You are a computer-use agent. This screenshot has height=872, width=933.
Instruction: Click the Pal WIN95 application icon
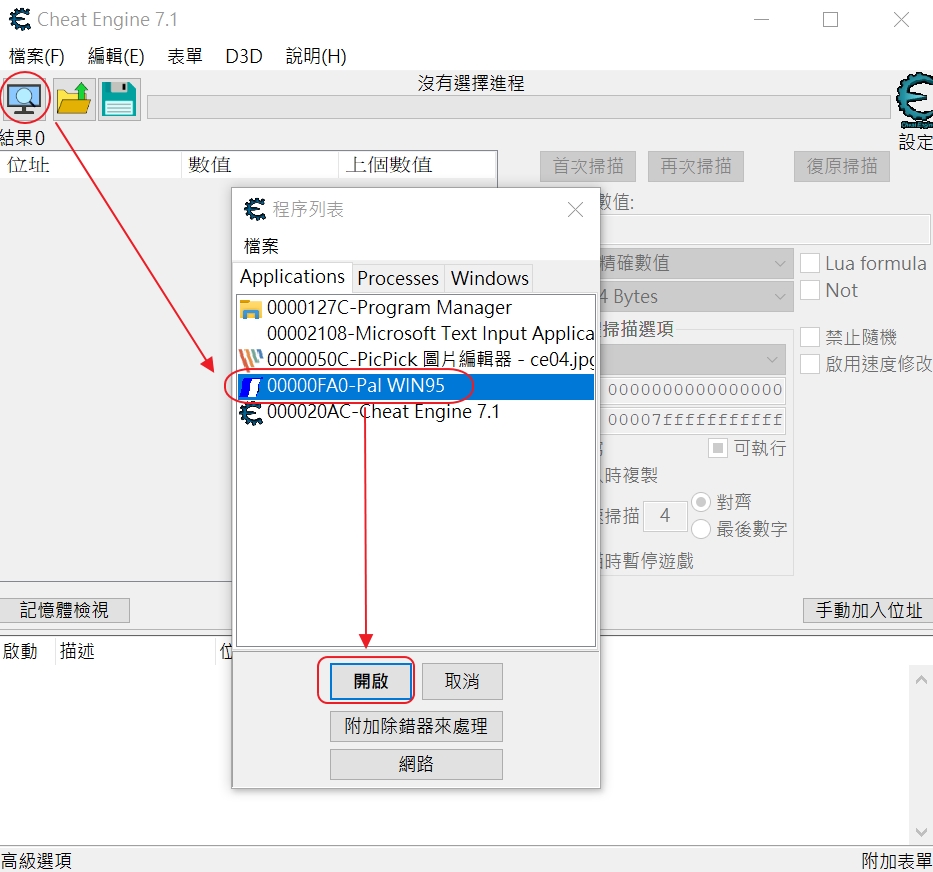tap(251, 386)
